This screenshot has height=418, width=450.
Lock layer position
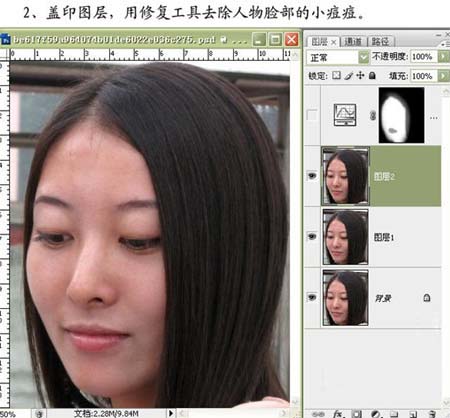pyautogui.click(x=360, y=76)
